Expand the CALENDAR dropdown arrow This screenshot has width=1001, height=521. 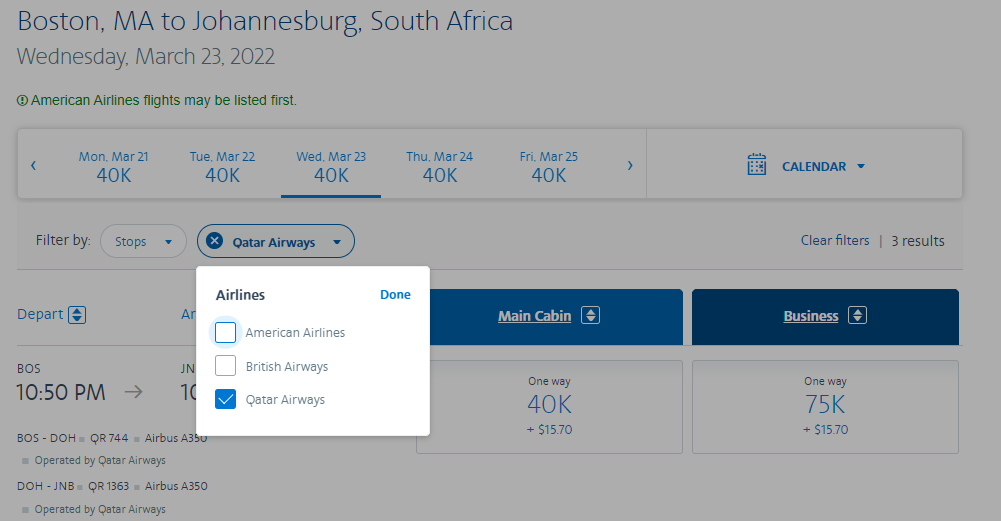[x=861, y=166]
